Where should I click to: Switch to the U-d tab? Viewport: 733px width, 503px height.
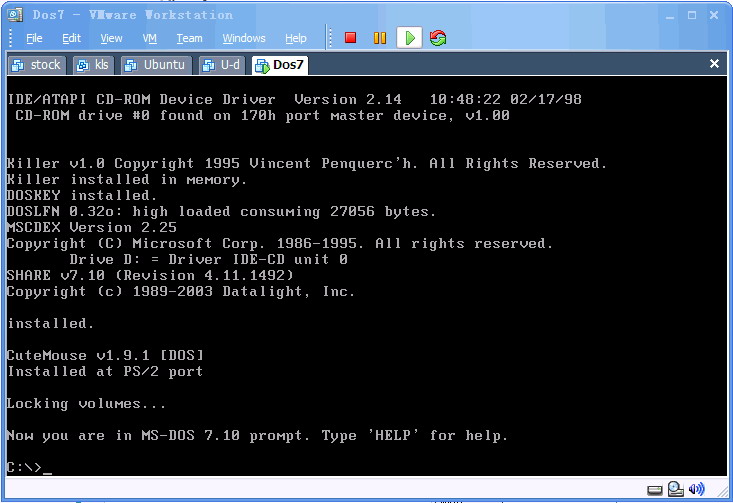tap(222, 65)
